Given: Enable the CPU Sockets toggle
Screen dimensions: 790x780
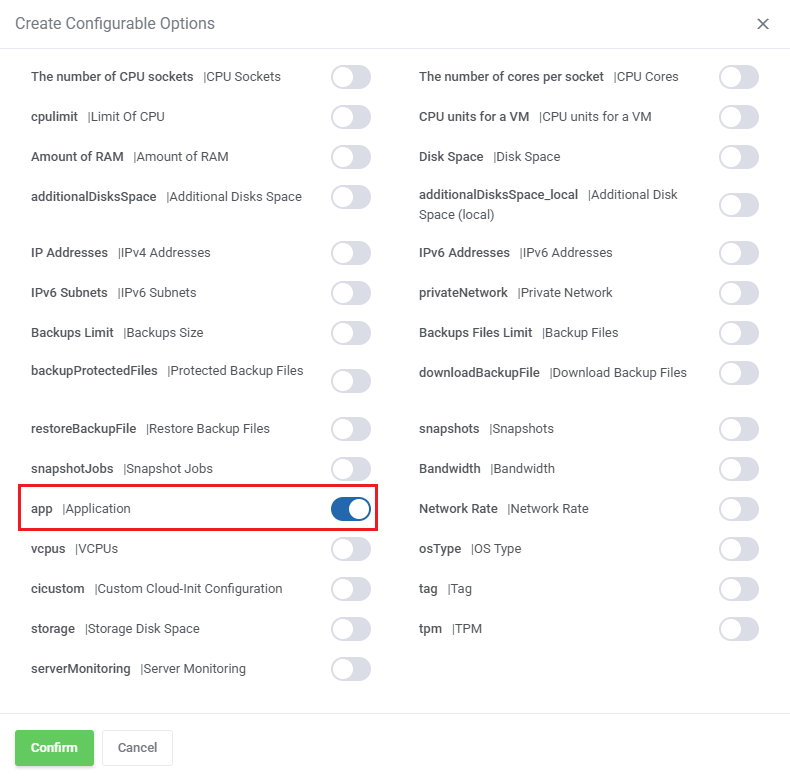Looking at the screenshot, I should [351, 77].
